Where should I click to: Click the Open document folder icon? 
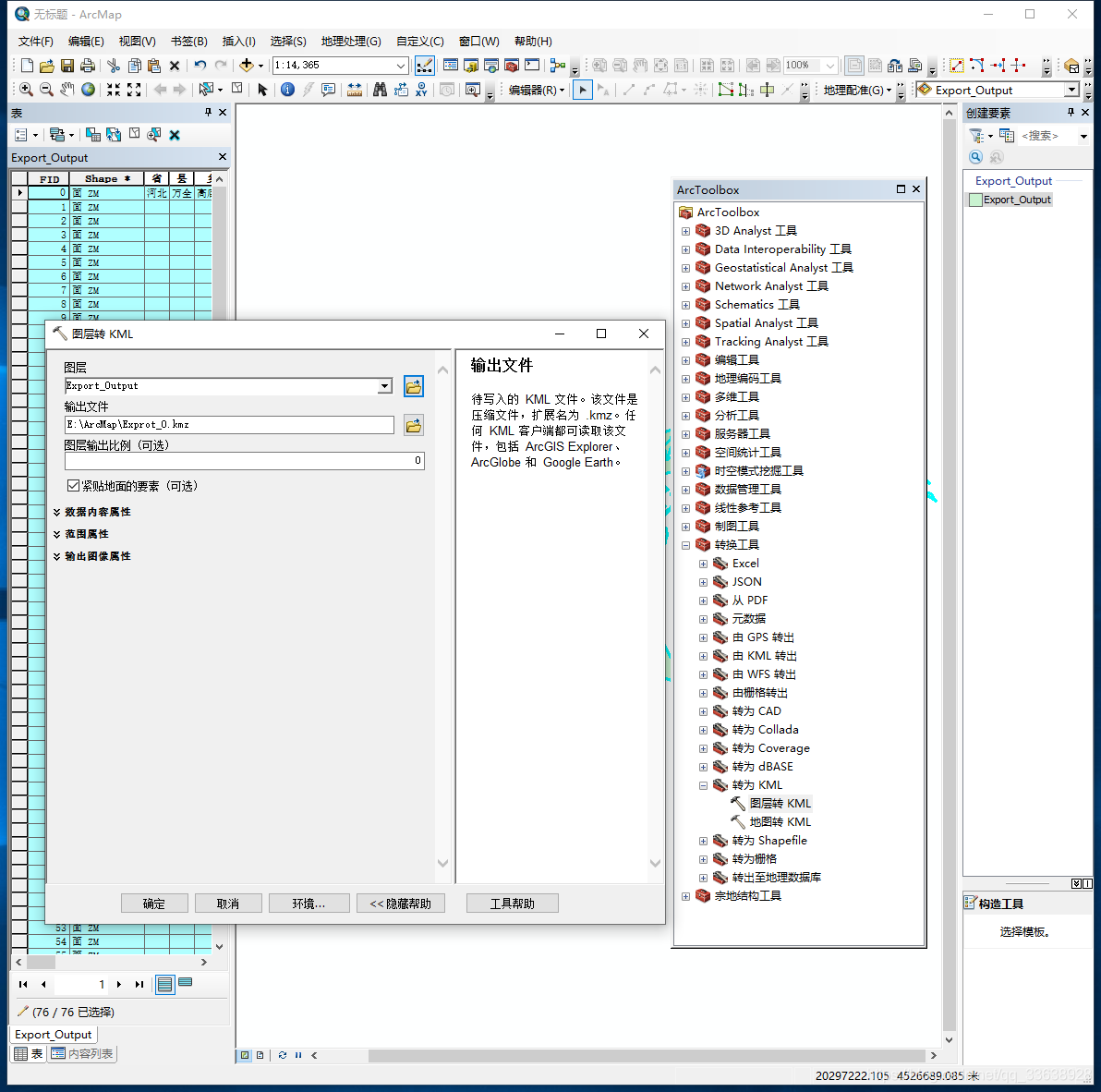(47, 66)
